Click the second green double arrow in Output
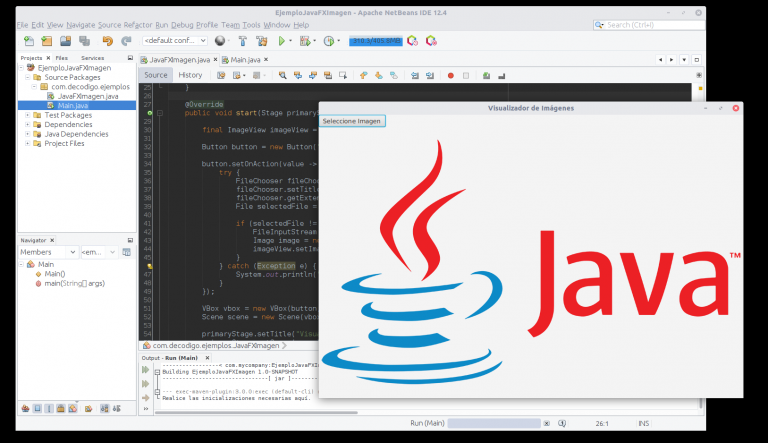The height and width of the screenshot is (443, 768). 145,384
